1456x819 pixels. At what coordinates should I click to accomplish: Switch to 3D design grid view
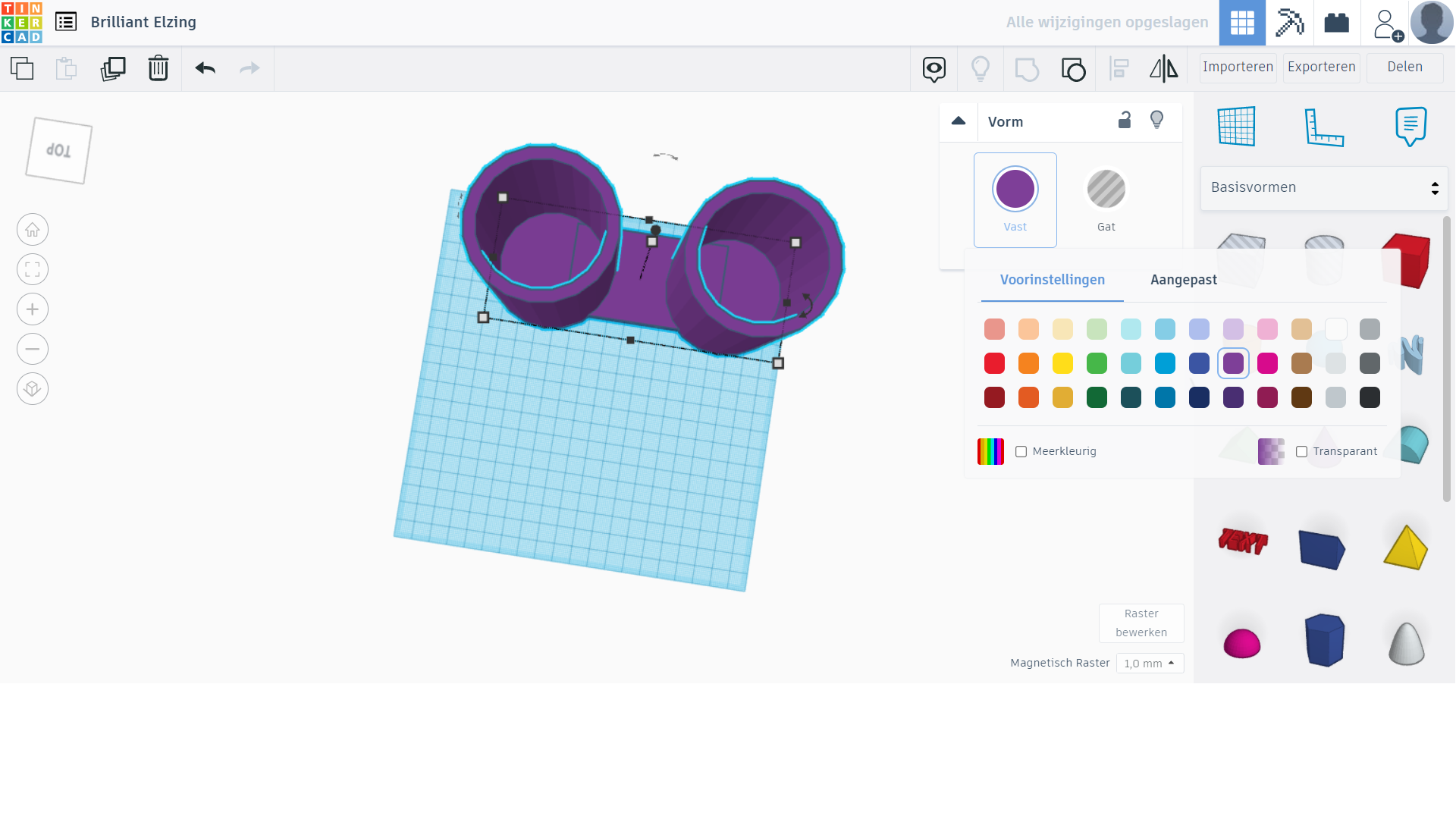[x=1242, y=23]
